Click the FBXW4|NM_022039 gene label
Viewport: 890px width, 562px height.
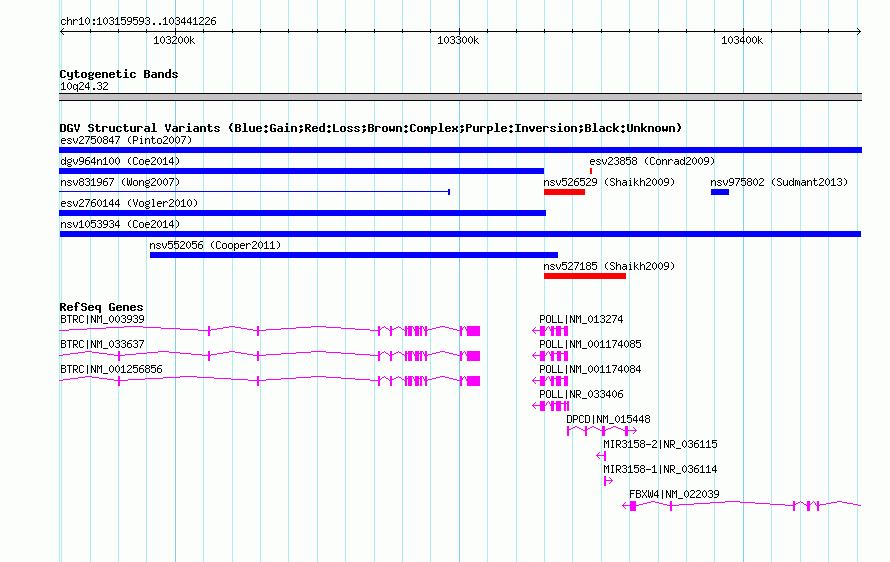point(674,494)
